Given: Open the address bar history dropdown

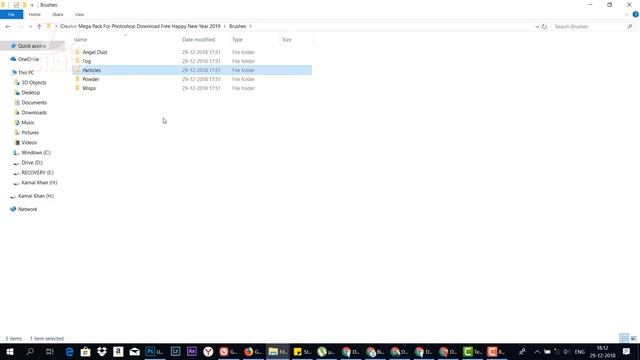Looking at the screenshot, I should (537, 27).
